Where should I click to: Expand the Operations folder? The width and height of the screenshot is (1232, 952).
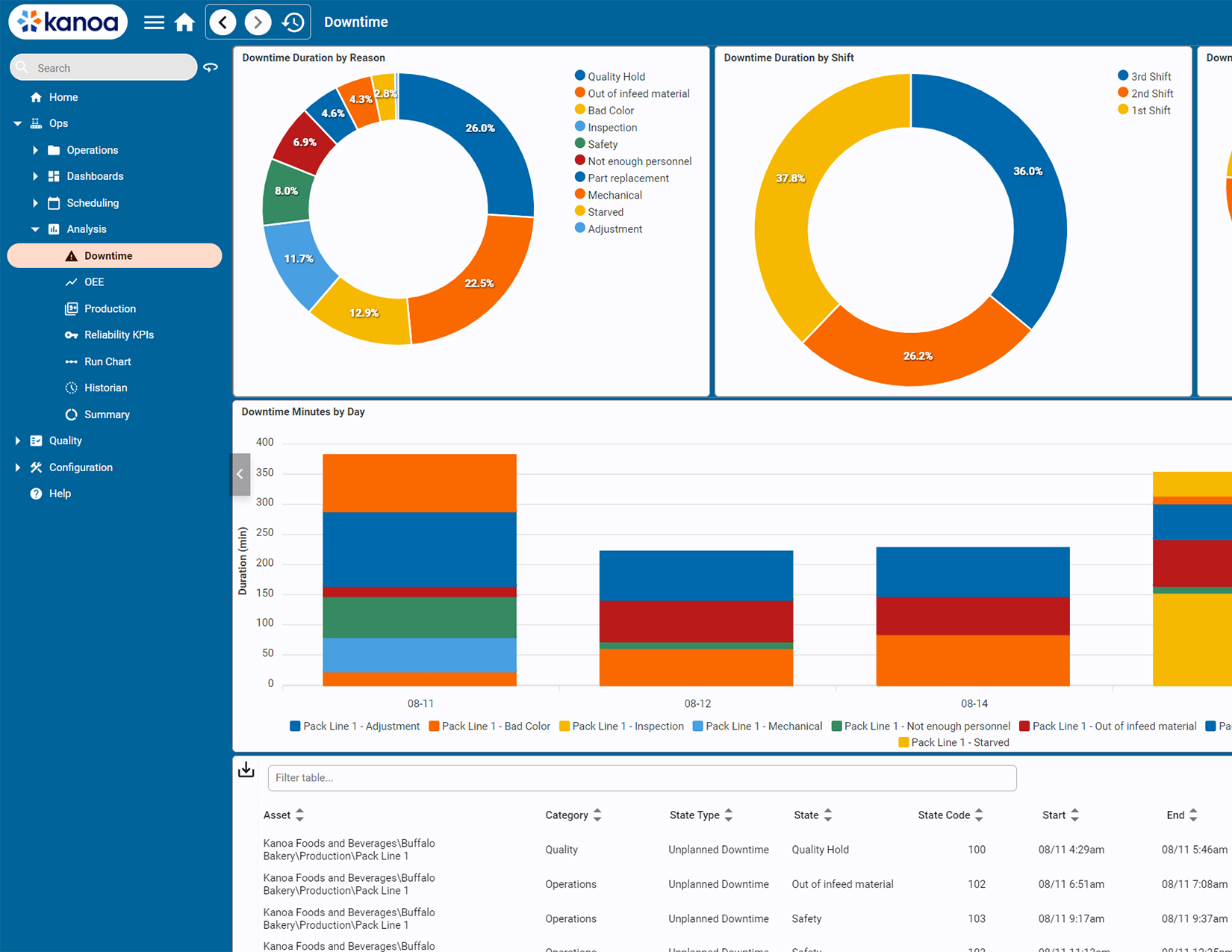pos(35,150)
